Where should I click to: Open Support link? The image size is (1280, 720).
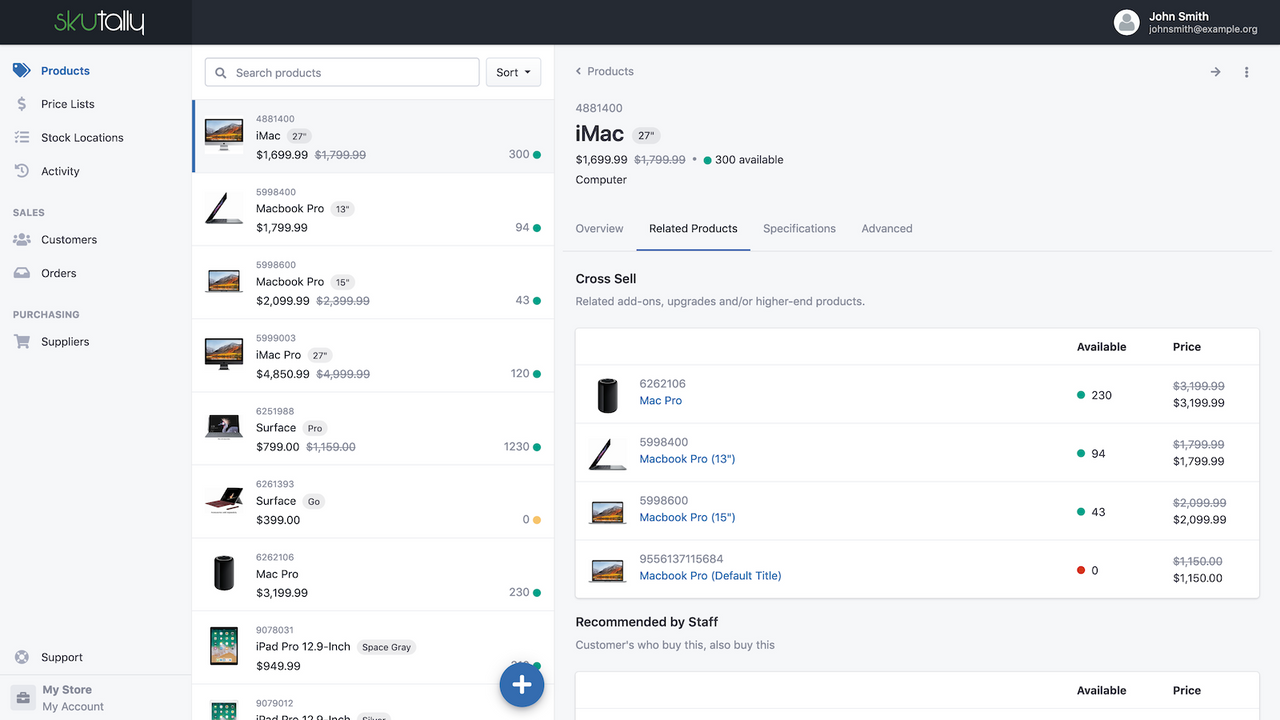pos(62,658)
